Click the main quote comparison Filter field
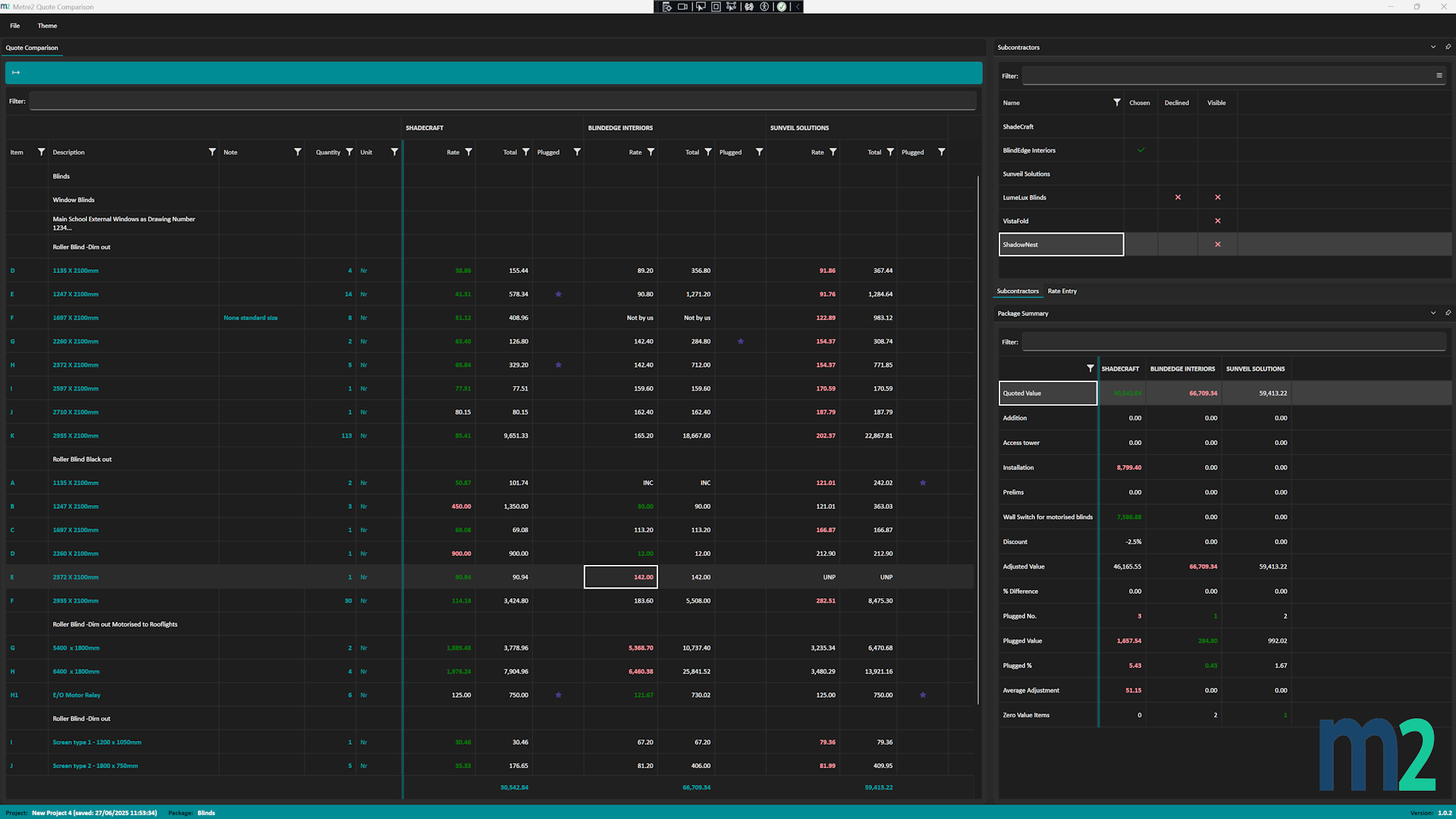The width and height of the screenshot is (1456, 819). [502, 101]
